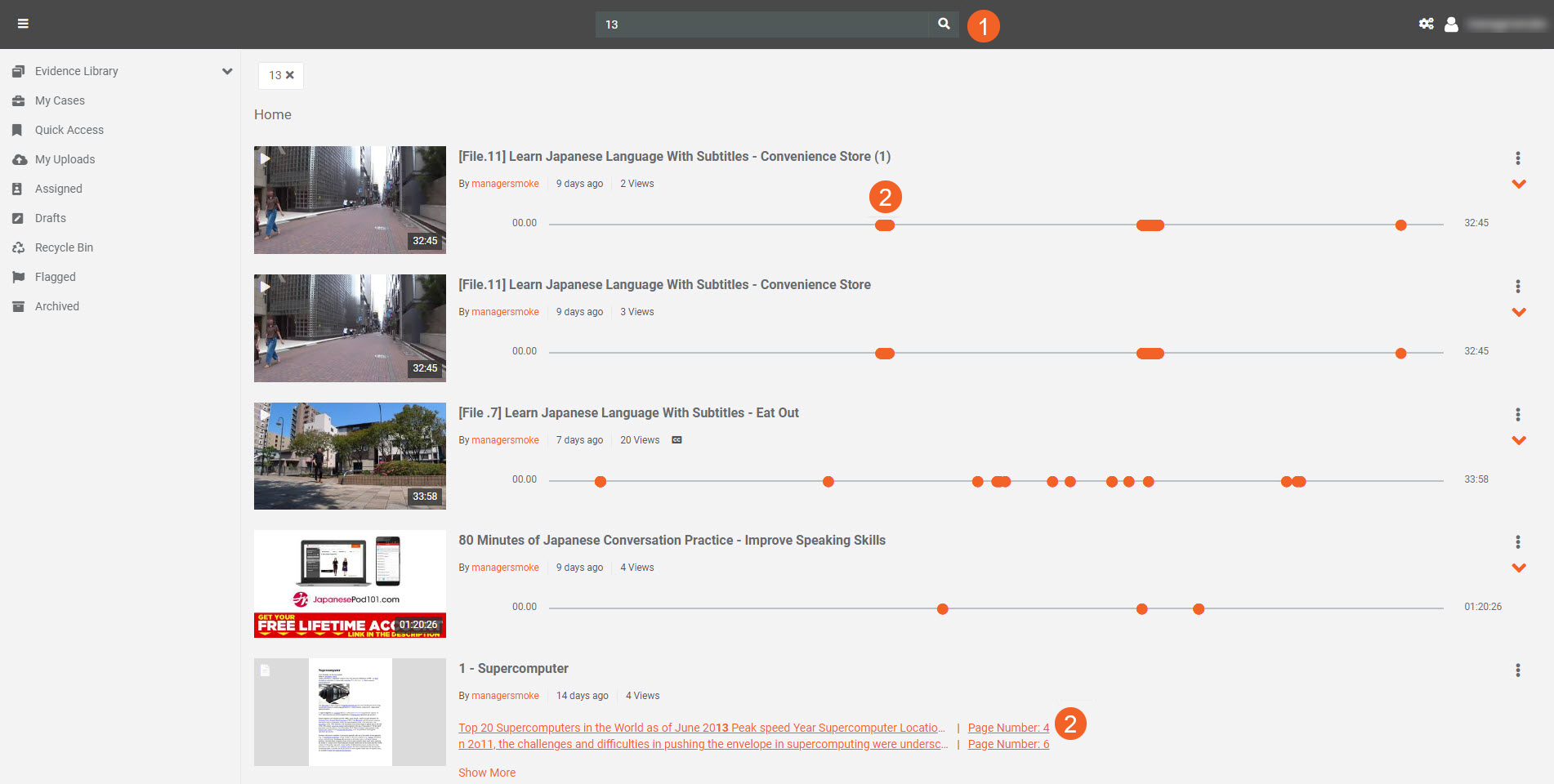Open the settings gears icon
Image resolution: width=1554 pixels, height=784 pixels.
click(x=1426, y=24)
